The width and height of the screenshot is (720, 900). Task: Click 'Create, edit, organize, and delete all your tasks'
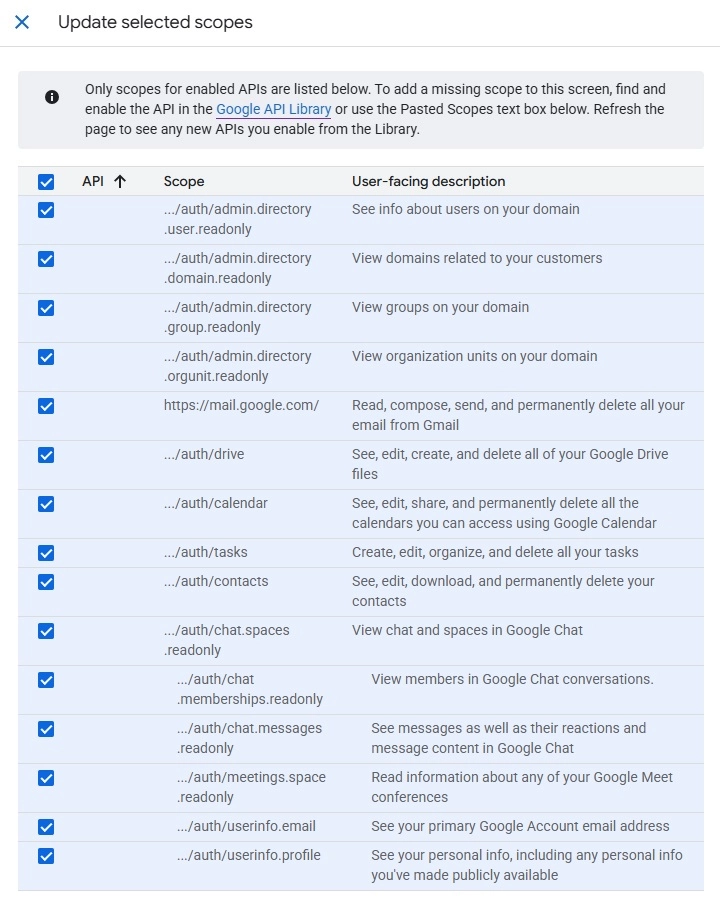[x=495, y=552]
